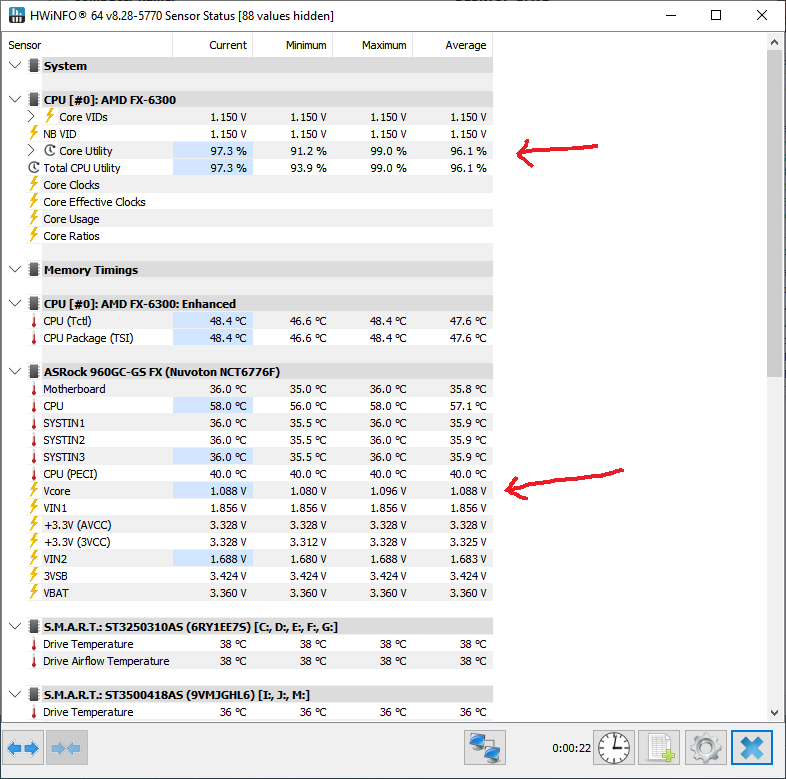Image resolution: width=786 pixels, height=779 pixels.
Task: Collapse the S.M.A.R.T. ST3250310AS group
Action: point(15,626)
